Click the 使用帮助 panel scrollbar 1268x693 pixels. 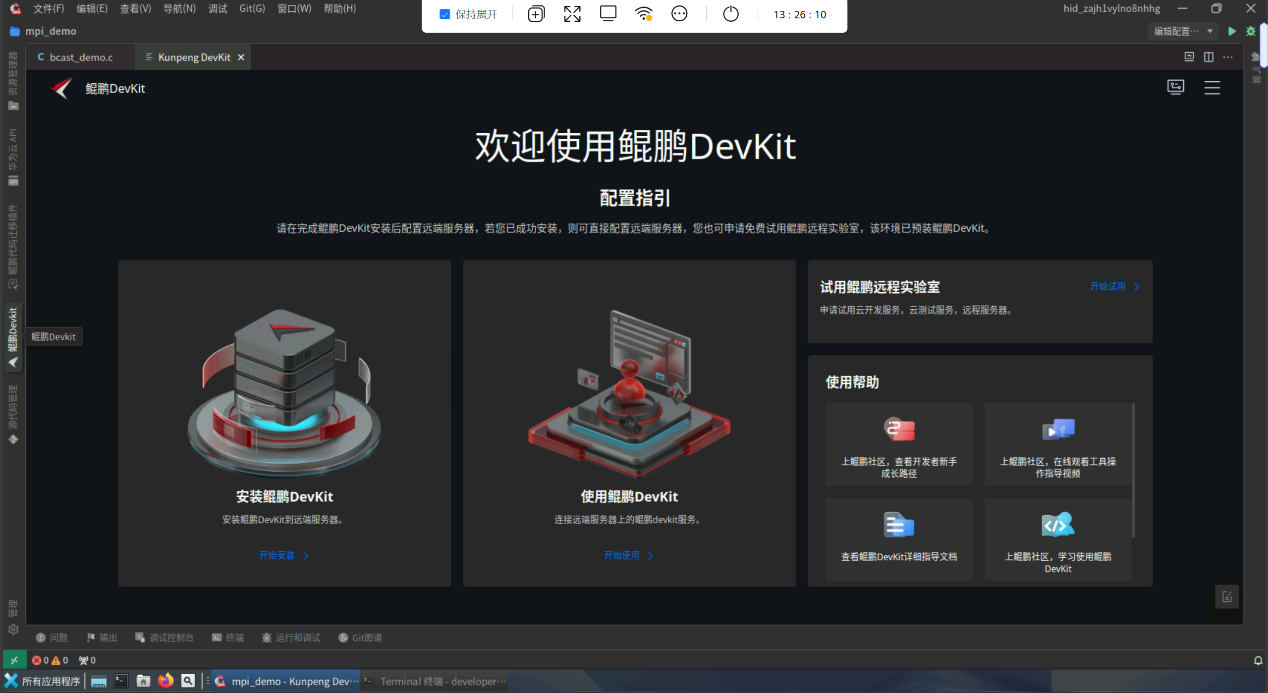click(x=1134, y=470)
